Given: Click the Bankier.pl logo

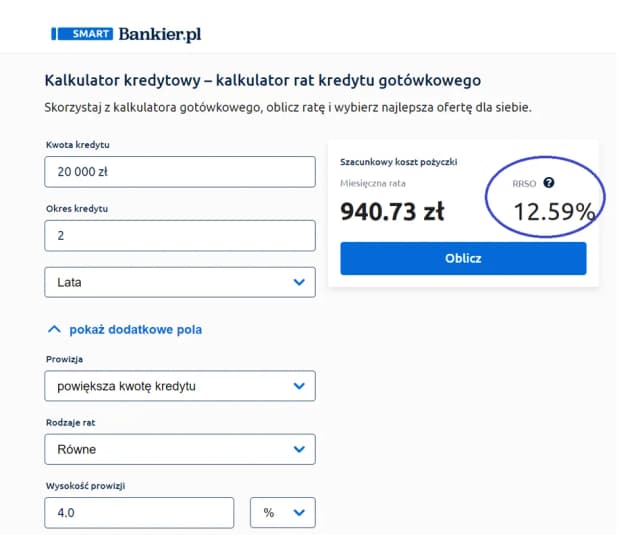Looking at the screenshot, I should coord(159,33).
